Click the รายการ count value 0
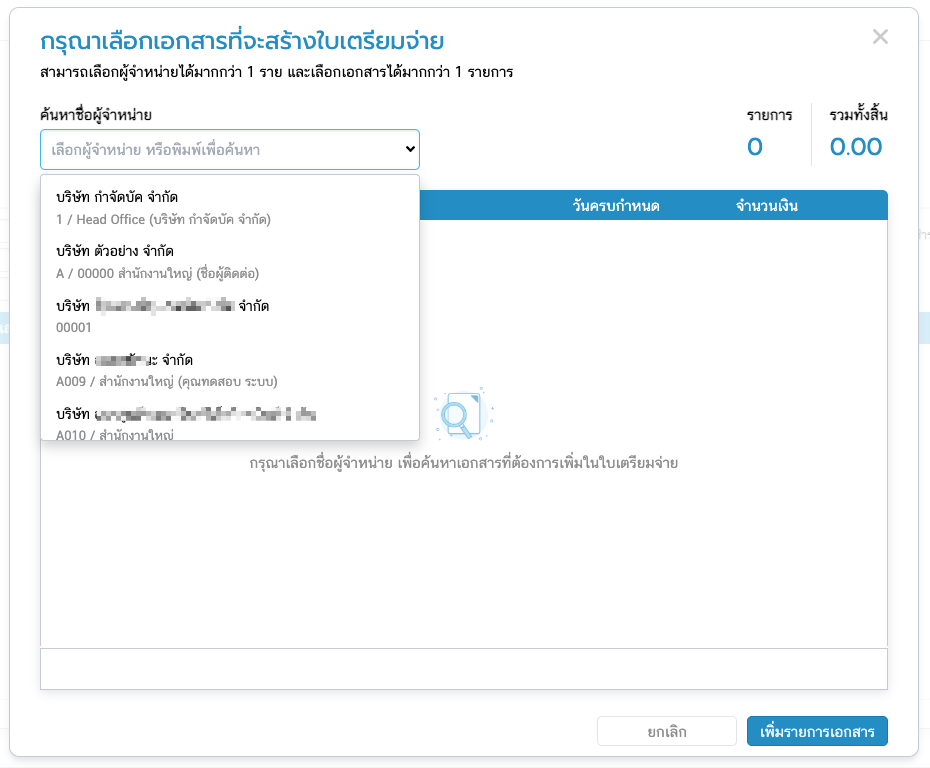This screenshot has height=768, width=930. click(x=755, y=148)
